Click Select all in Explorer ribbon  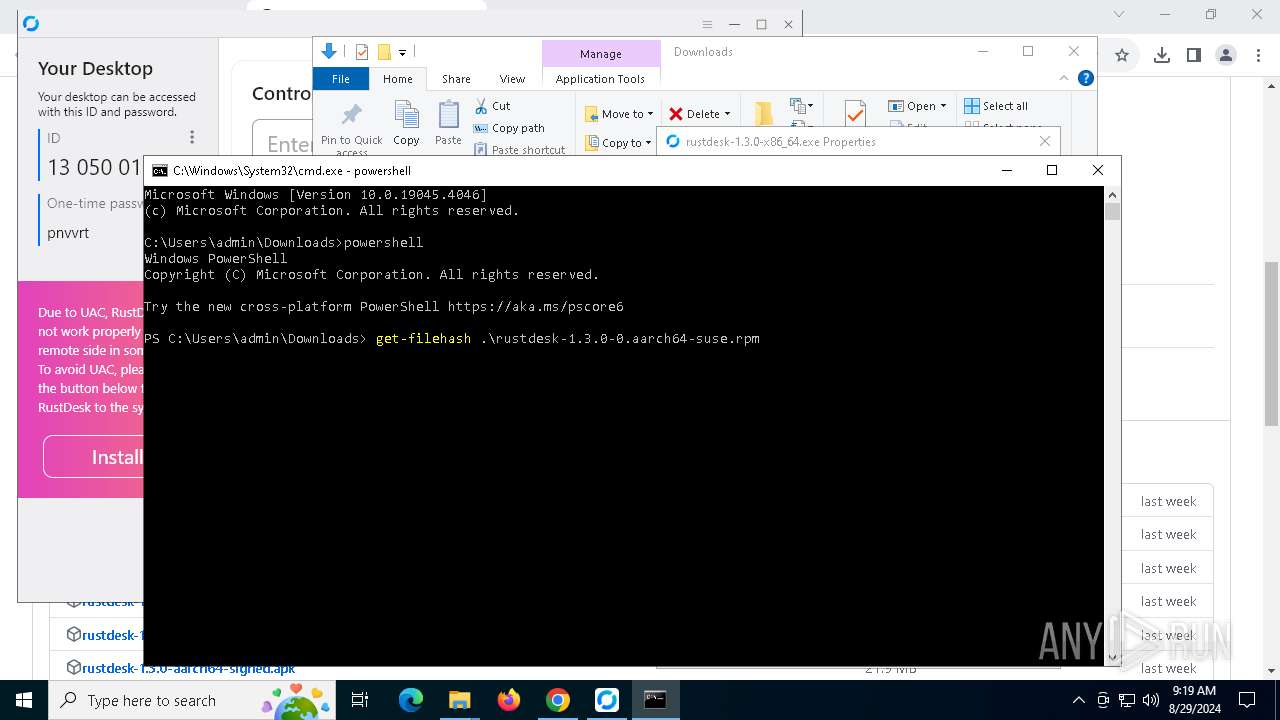point(996,106)
